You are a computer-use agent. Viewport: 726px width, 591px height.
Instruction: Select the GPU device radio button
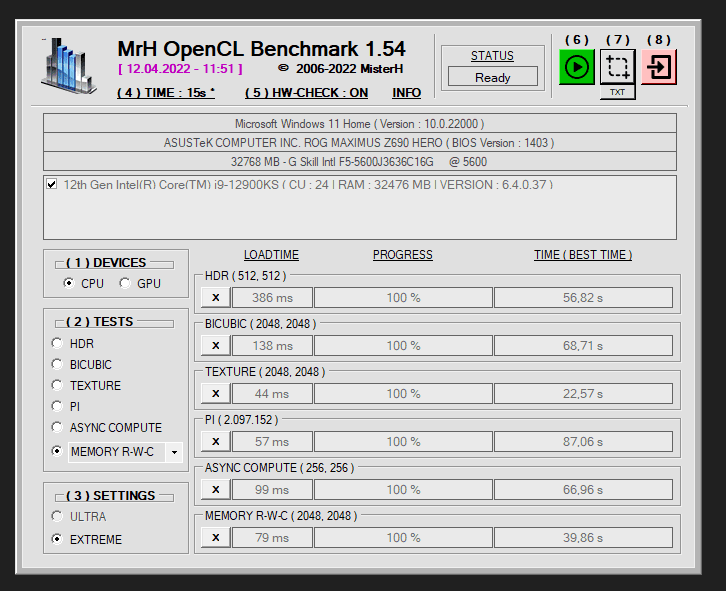click(125, 283)
